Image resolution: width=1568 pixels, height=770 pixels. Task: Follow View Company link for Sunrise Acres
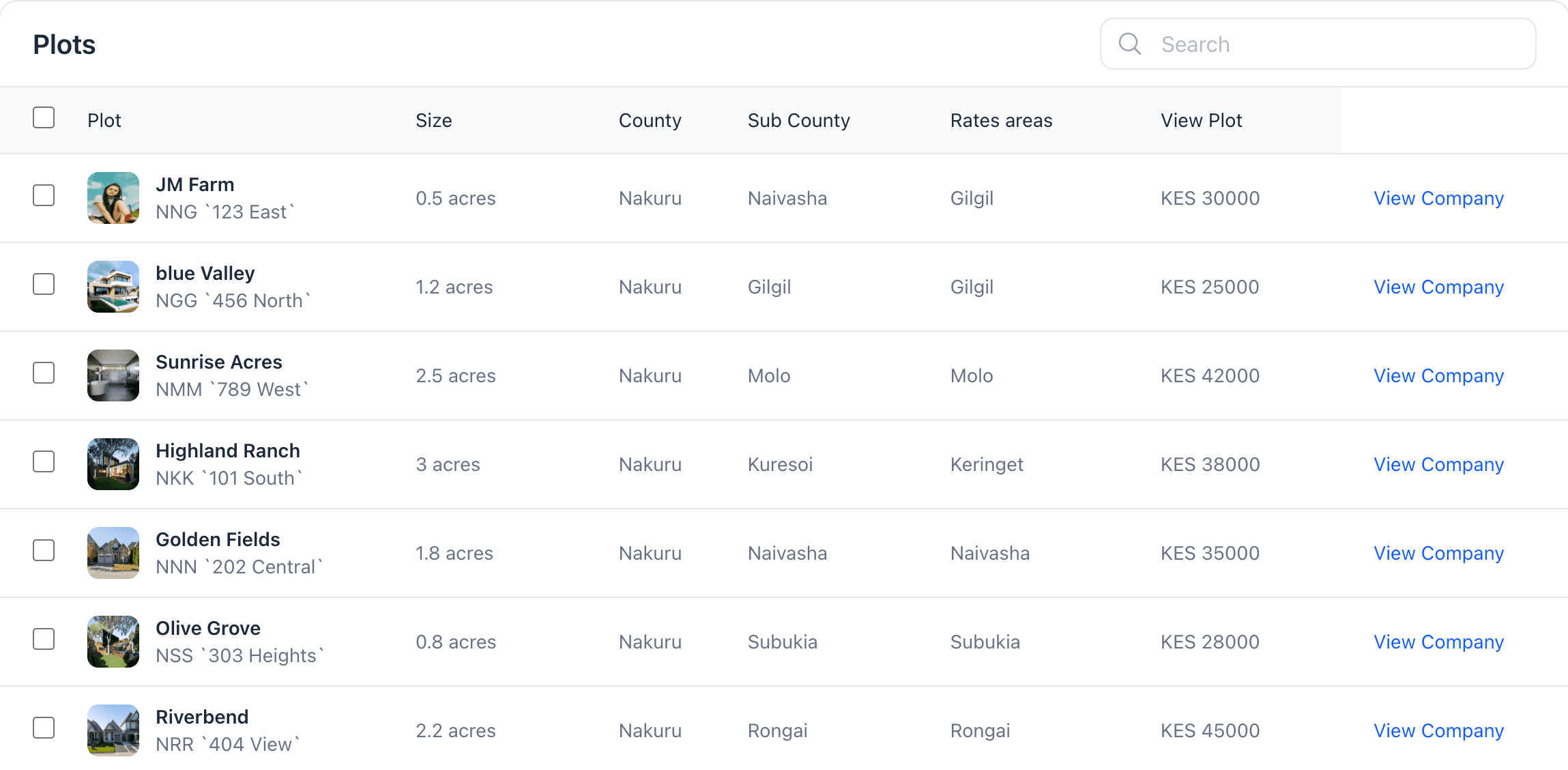[x=1438, y=376]
